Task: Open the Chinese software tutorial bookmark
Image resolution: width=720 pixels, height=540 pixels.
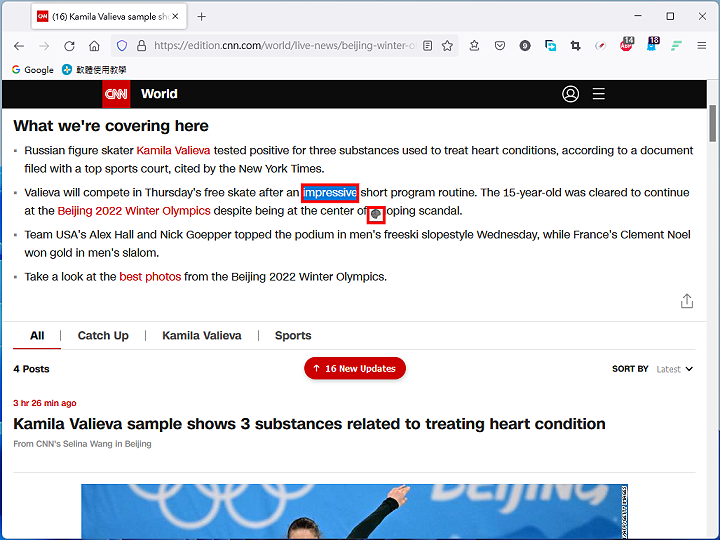Action: click(x=94, y=70)
